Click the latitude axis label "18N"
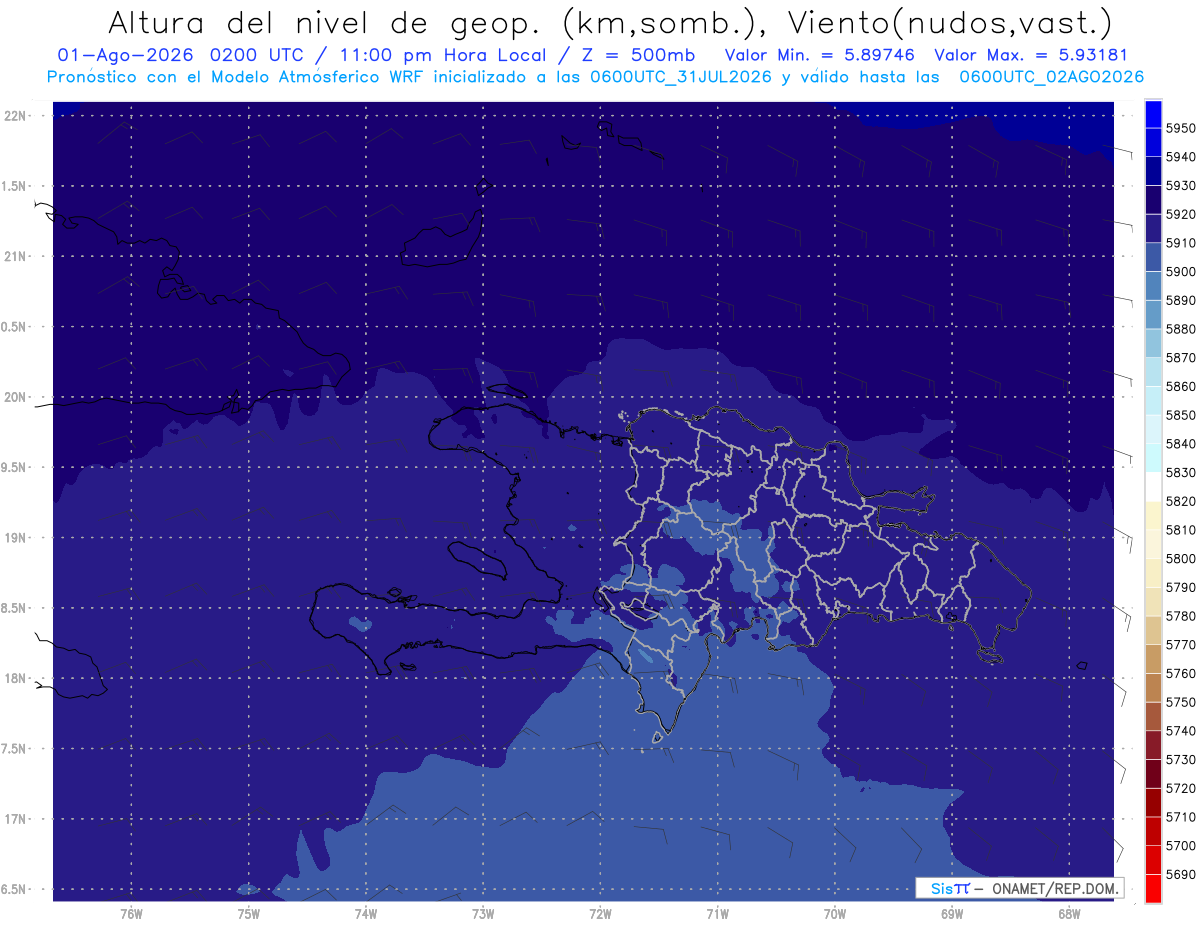Screen dimensions: 1200x927 pos(15,679)
